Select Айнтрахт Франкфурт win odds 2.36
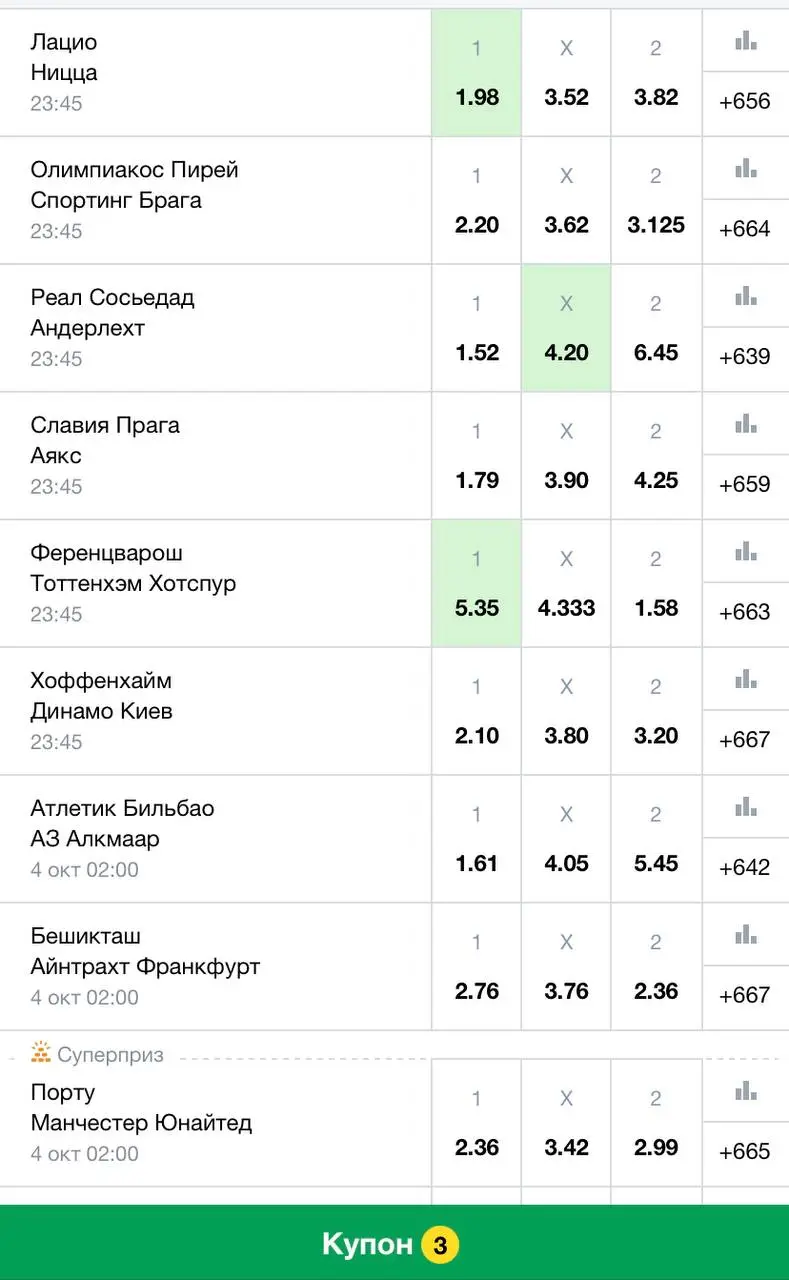The image size is (789, 1280). [x=656, y=967]
